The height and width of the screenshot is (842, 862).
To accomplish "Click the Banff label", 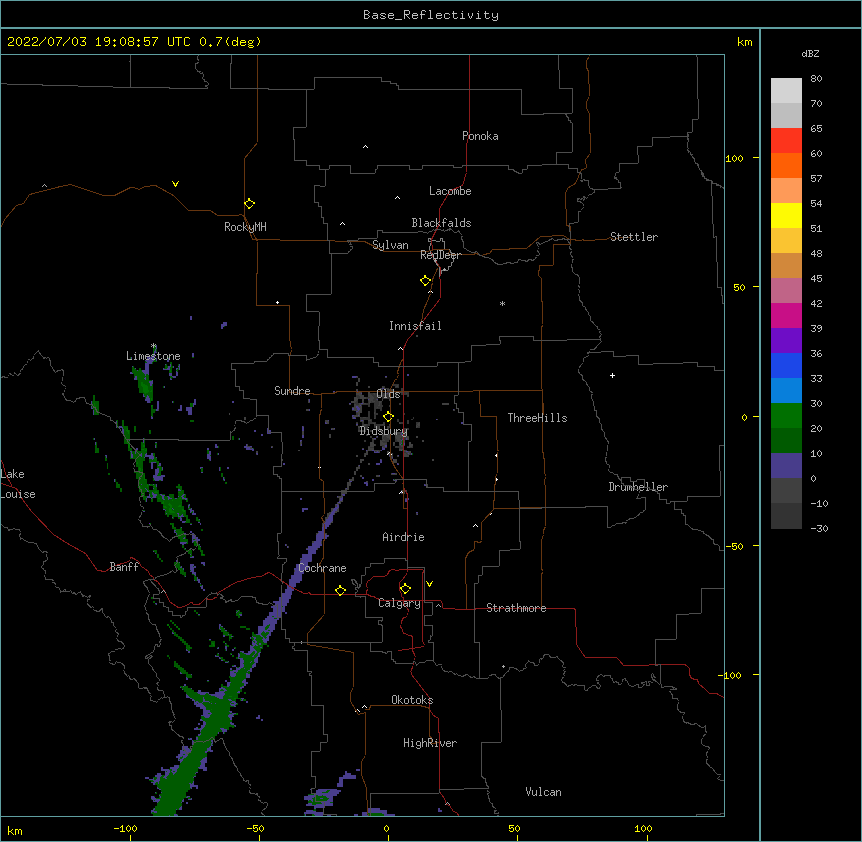I will 124,567.
